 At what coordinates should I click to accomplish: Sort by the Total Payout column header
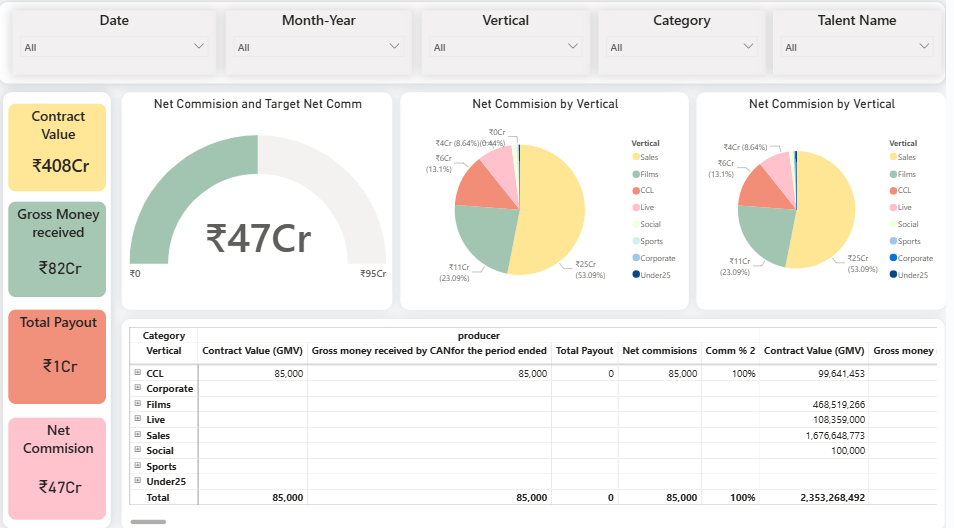coord(584,351)
